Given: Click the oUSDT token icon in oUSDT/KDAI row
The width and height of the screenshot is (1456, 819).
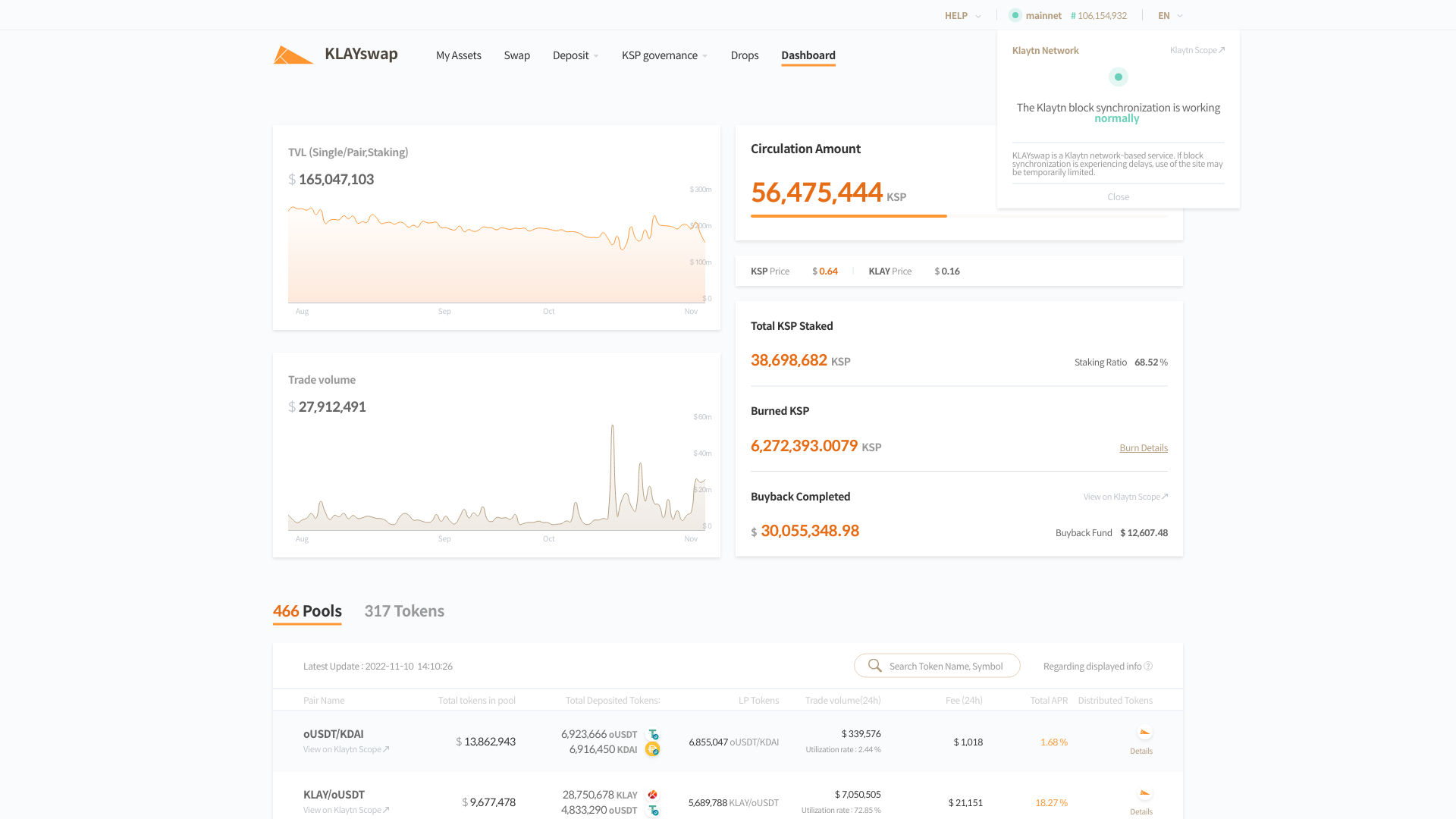Looking at the screenshot, I should pyautogui.click(x=653, y=734).
